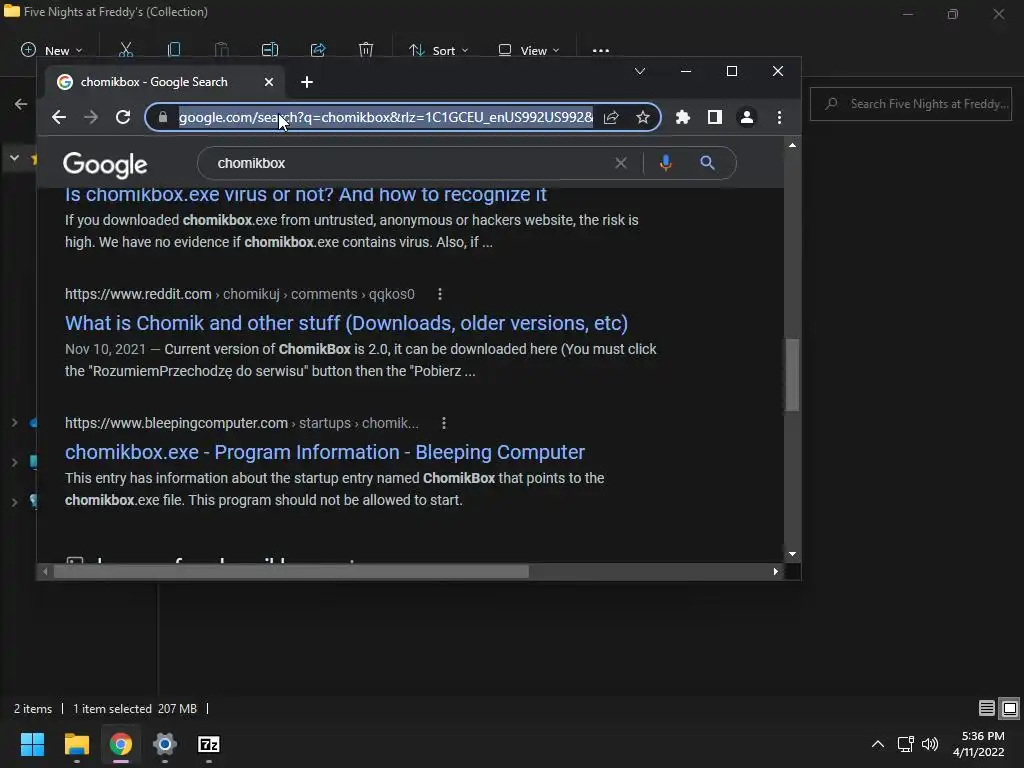The width and height of the screenshot is (1024, 768).
Task: Click the Delete trash icon in File Explorer
Action: coord(366,50)
